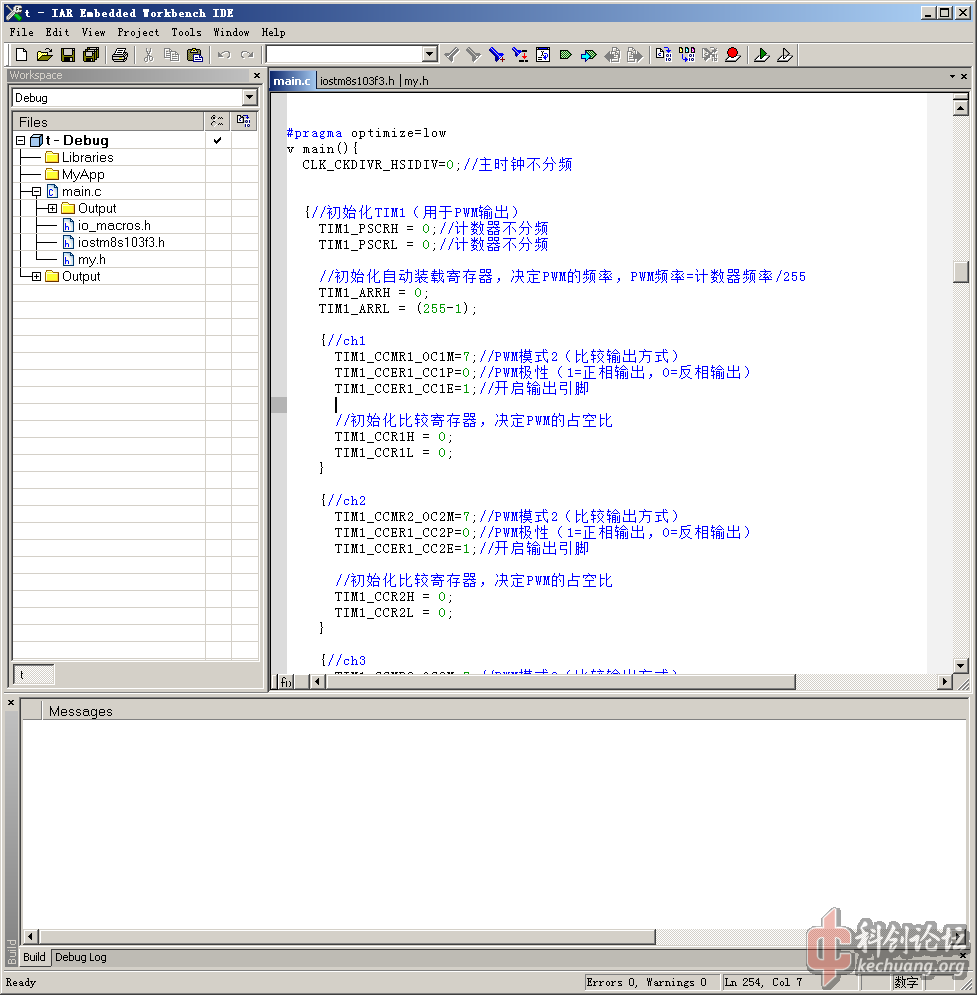The image size is (977, 995).
Task: Click the Save All icon
Action: point(91,55)
